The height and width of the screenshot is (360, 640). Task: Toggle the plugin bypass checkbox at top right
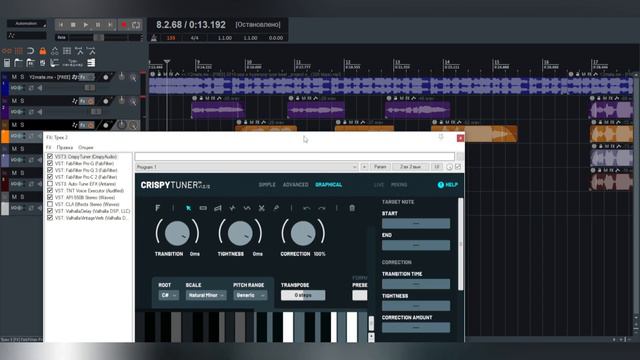tap(458, 167)
